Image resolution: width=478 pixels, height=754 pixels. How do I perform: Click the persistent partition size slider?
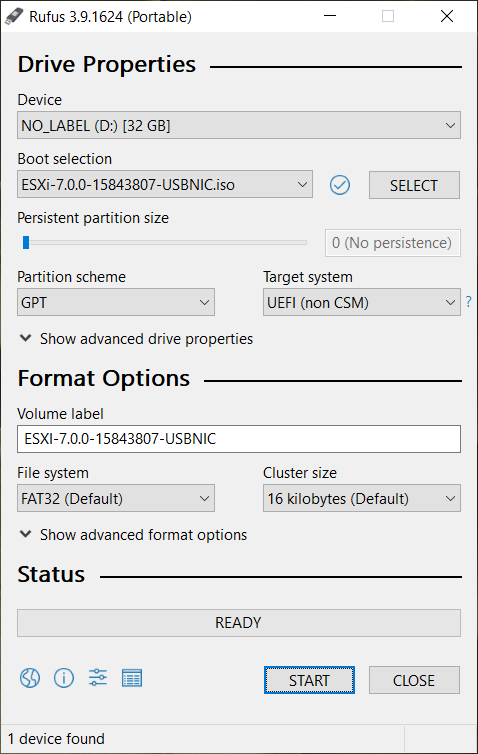click(x=164, y=243)
